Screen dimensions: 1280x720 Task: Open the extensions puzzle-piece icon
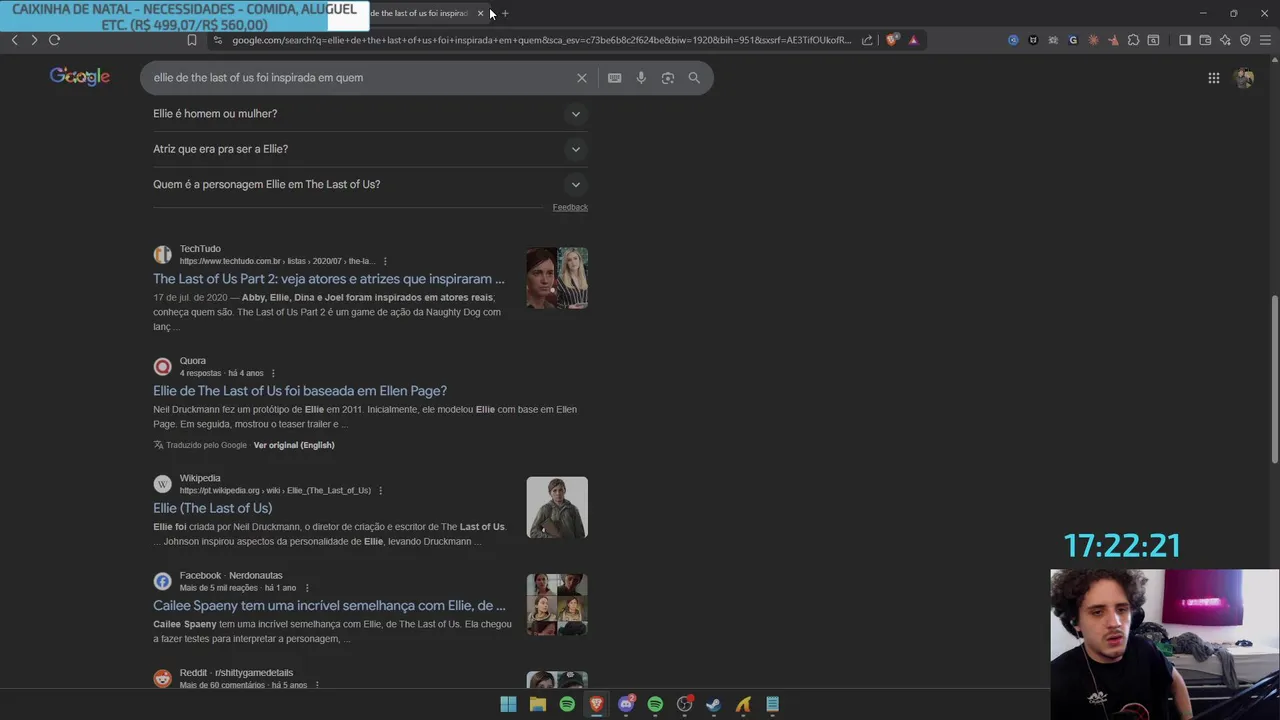[1133, 40]
